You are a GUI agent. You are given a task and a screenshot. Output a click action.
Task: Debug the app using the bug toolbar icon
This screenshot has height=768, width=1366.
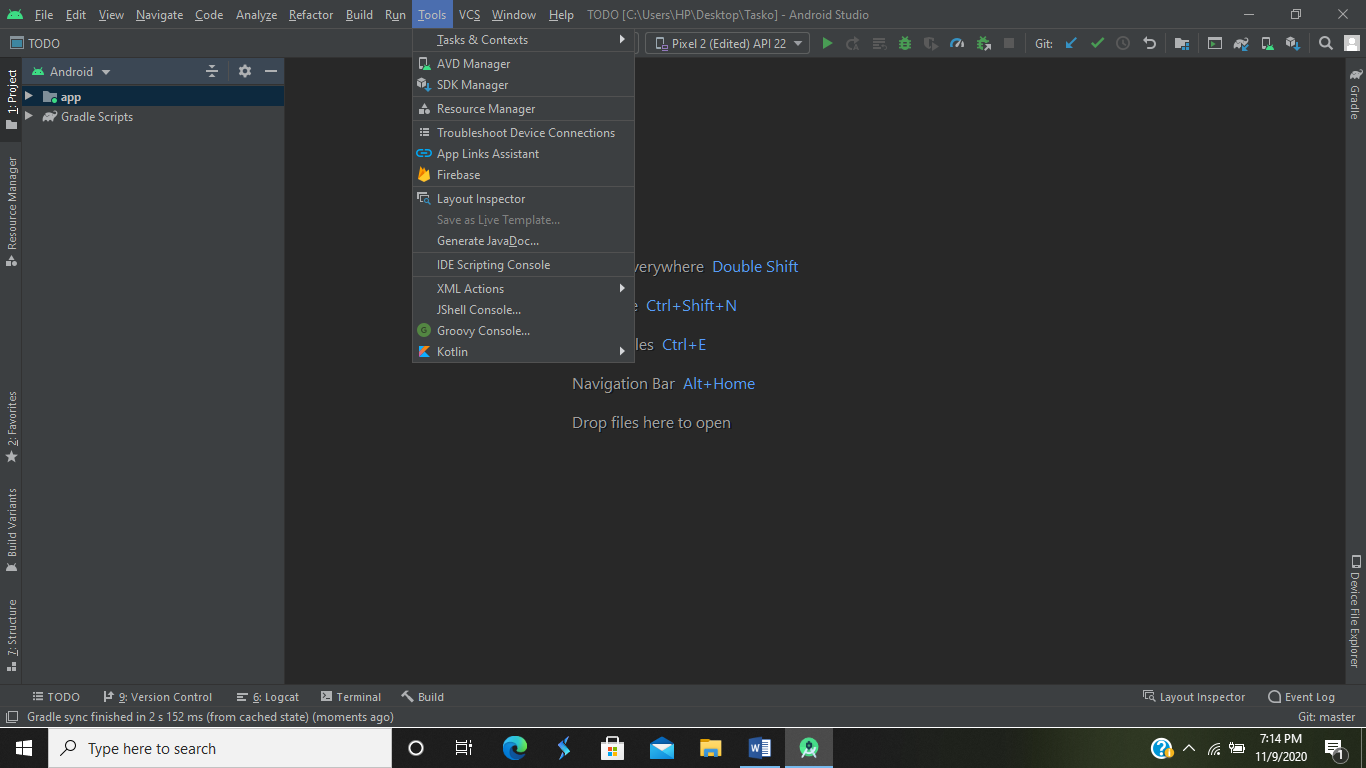pos(904,43)
